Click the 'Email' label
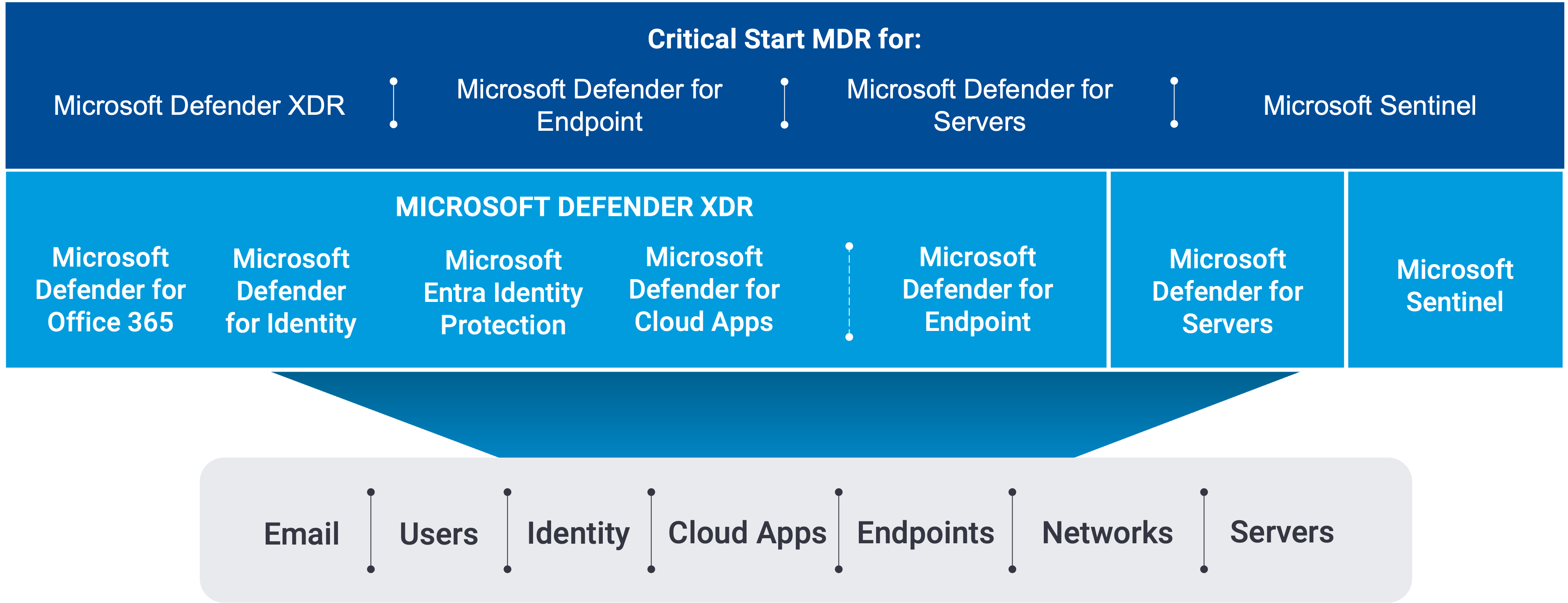 click(301, 534)
